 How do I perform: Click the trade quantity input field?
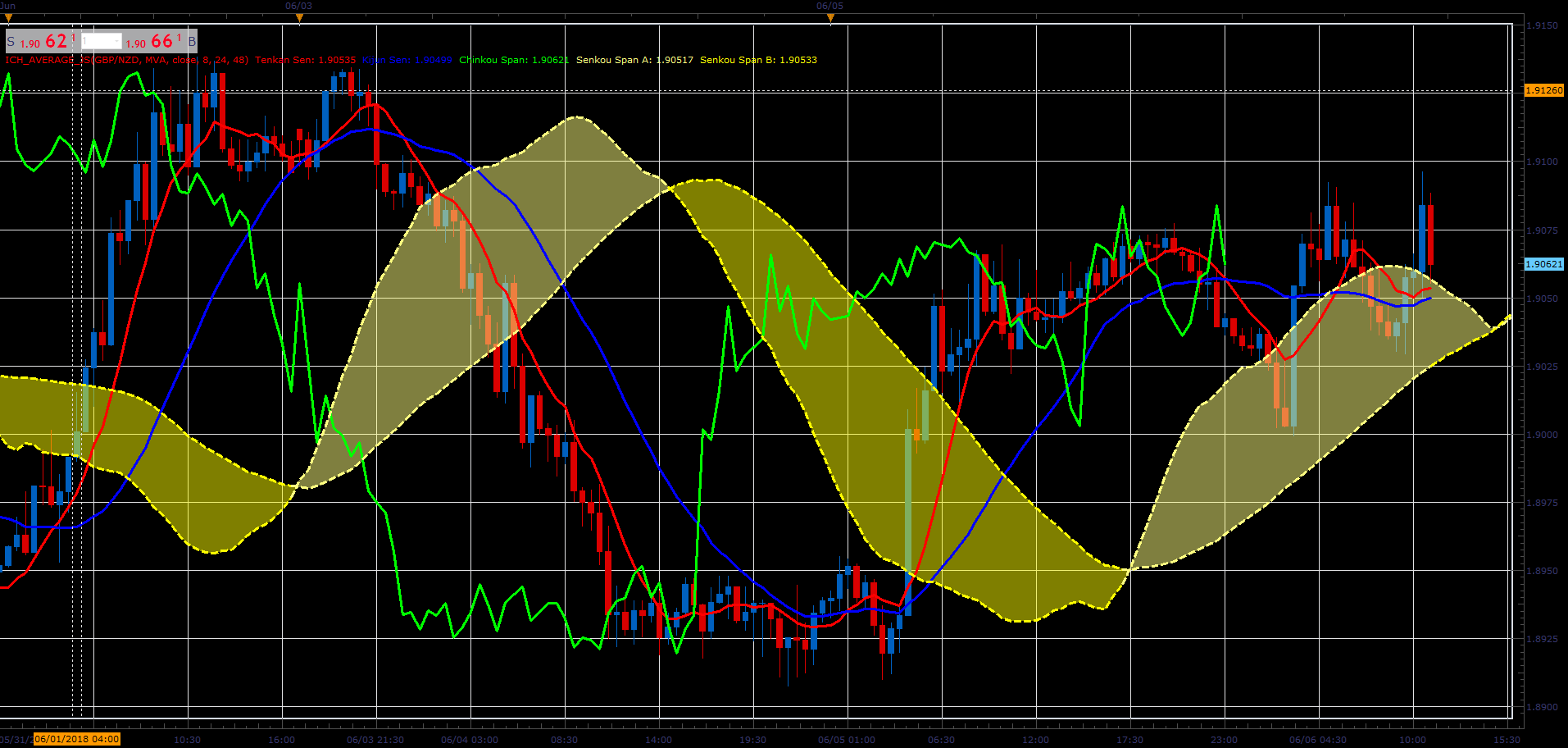point(100,41)
